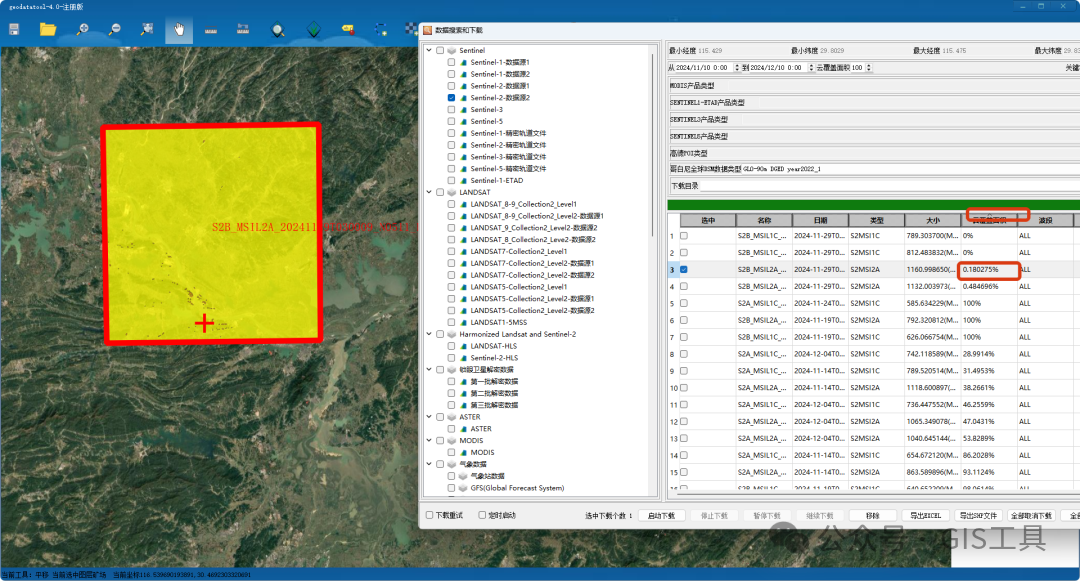Click the save disk icon in toolbar

pos(14,30)
